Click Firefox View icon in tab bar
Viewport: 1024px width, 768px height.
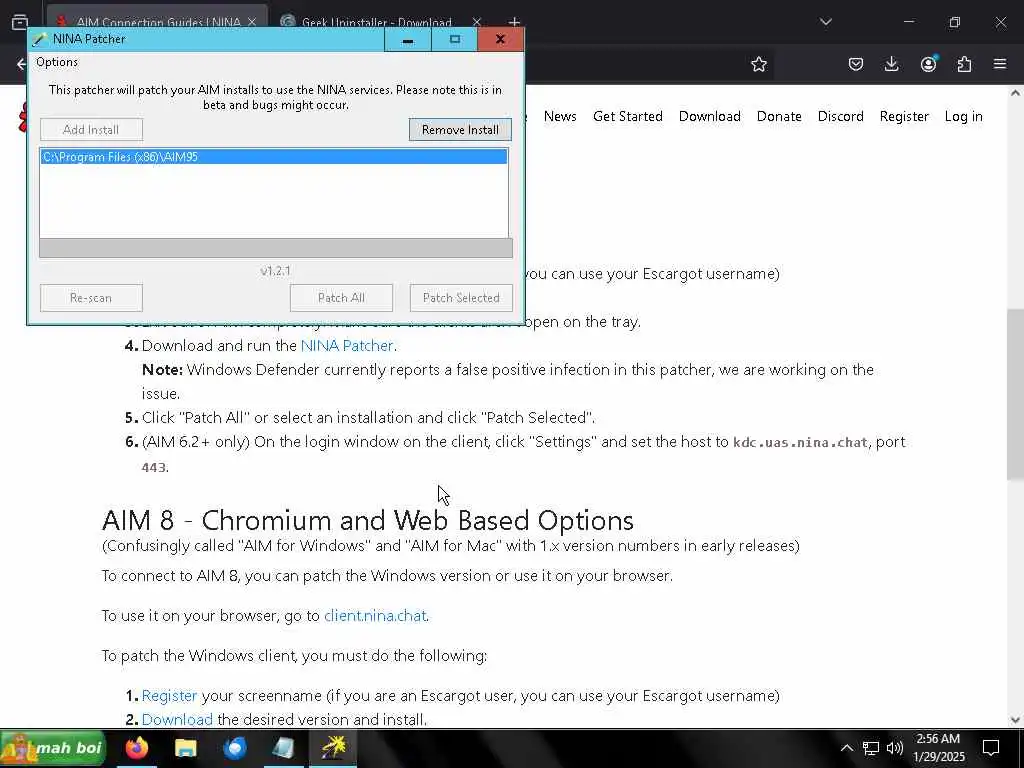(x=20, y=22)
